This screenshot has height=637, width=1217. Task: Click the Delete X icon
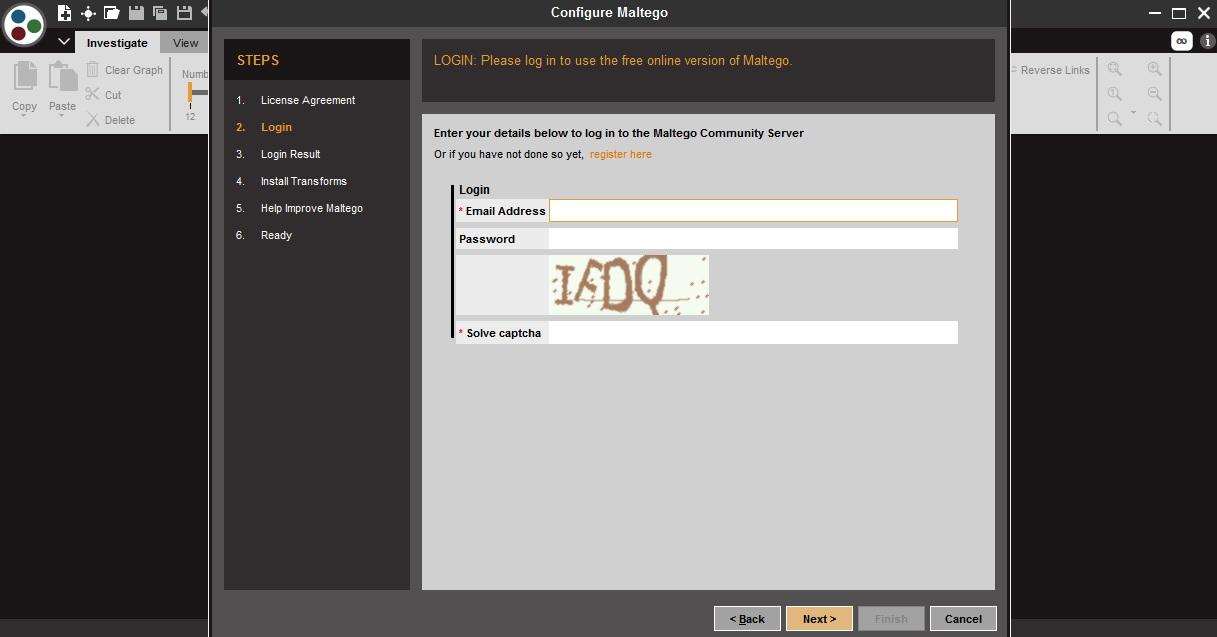coord(92,120)
